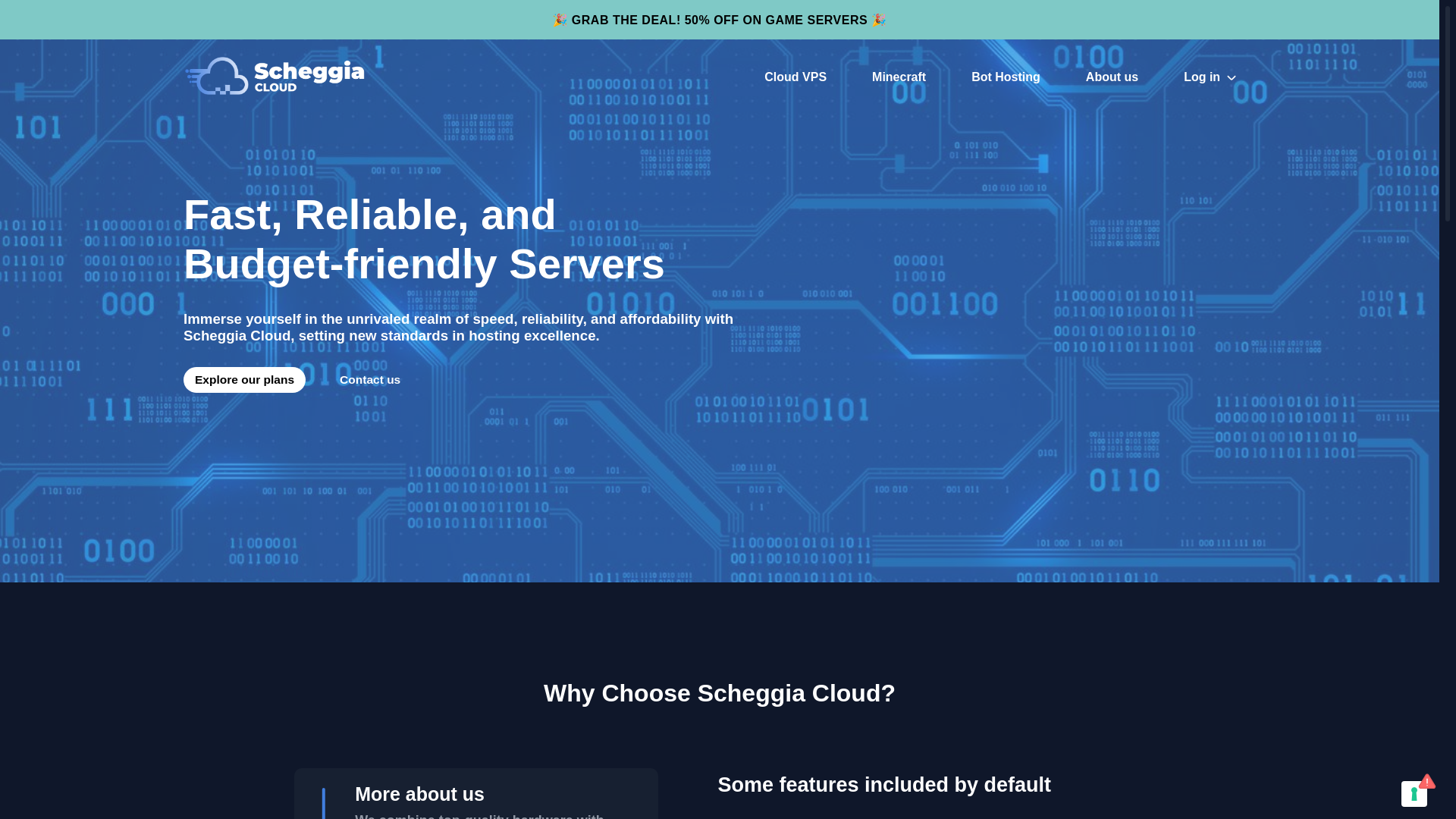Screen dimensions: 1456x819
Task: Open the cookie consent preferences widget
Action: click(1414, 793)
